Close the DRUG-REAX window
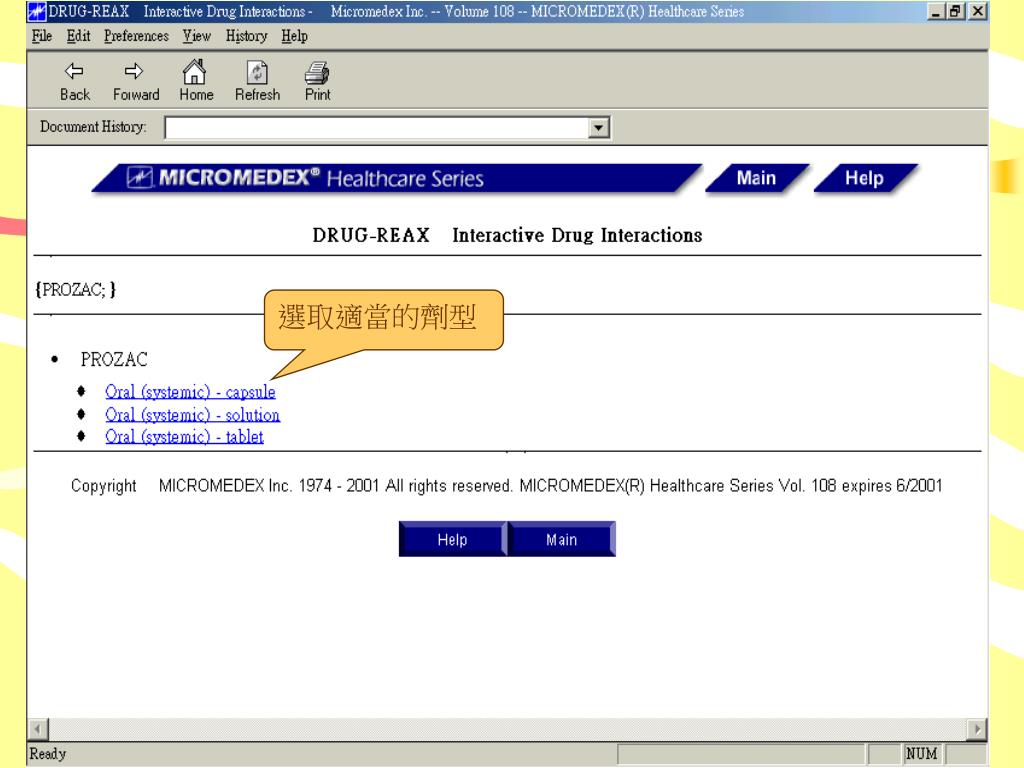 [978, 11]
